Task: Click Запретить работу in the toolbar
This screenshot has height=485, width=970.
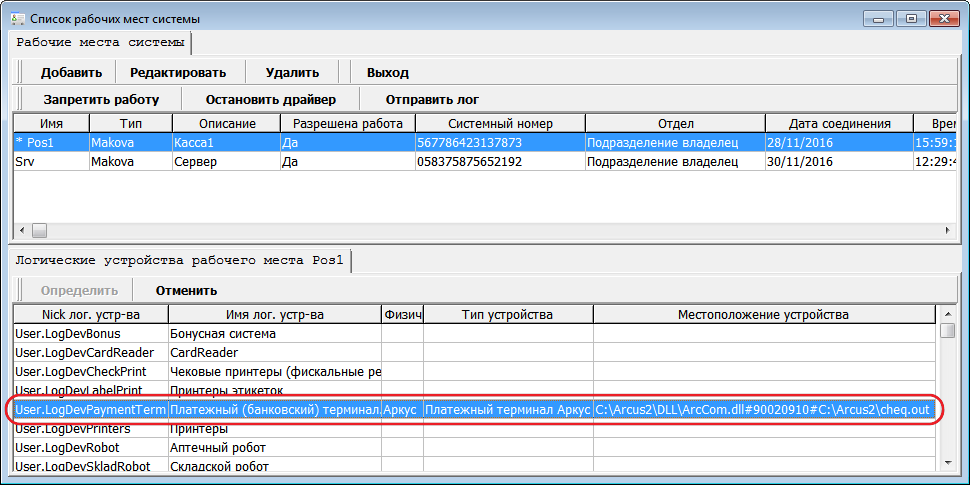Action: (101, 99)
